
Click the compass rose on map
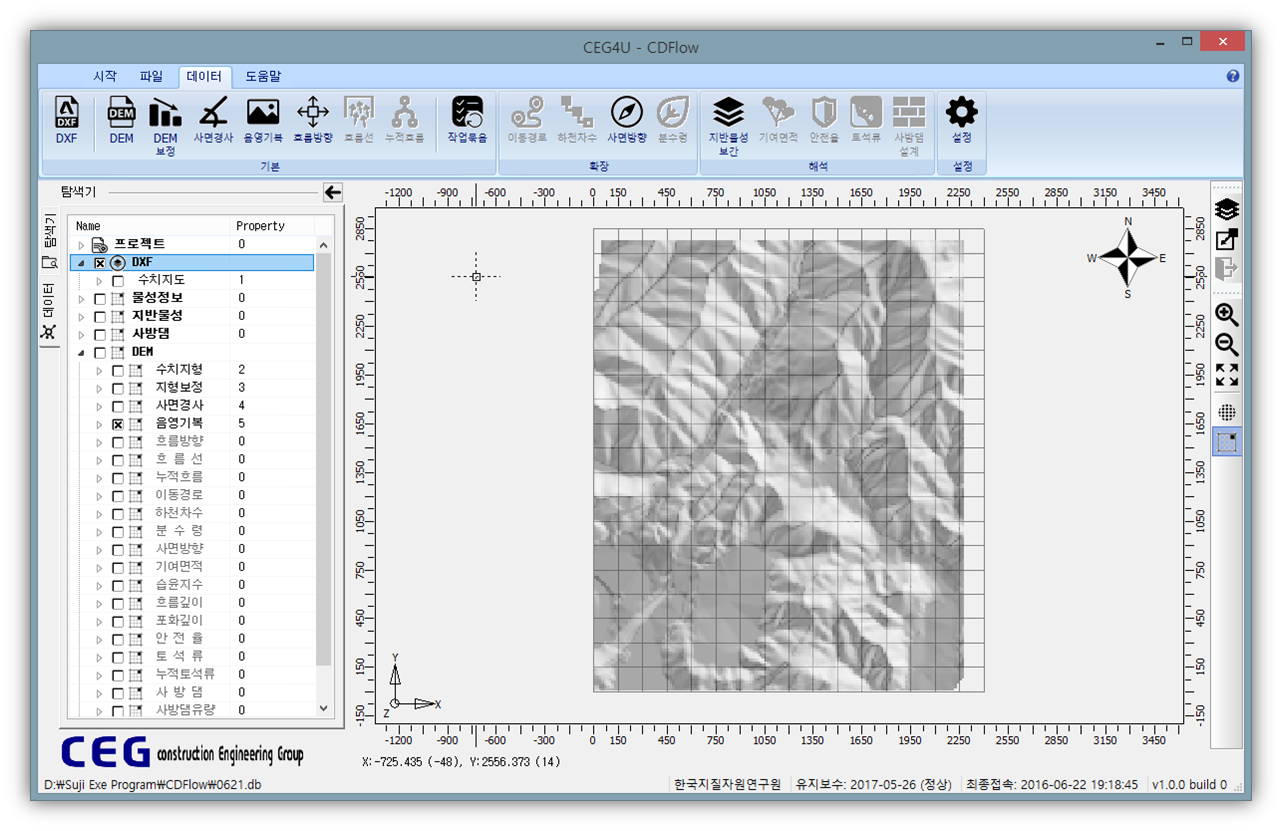(1127, 258)
